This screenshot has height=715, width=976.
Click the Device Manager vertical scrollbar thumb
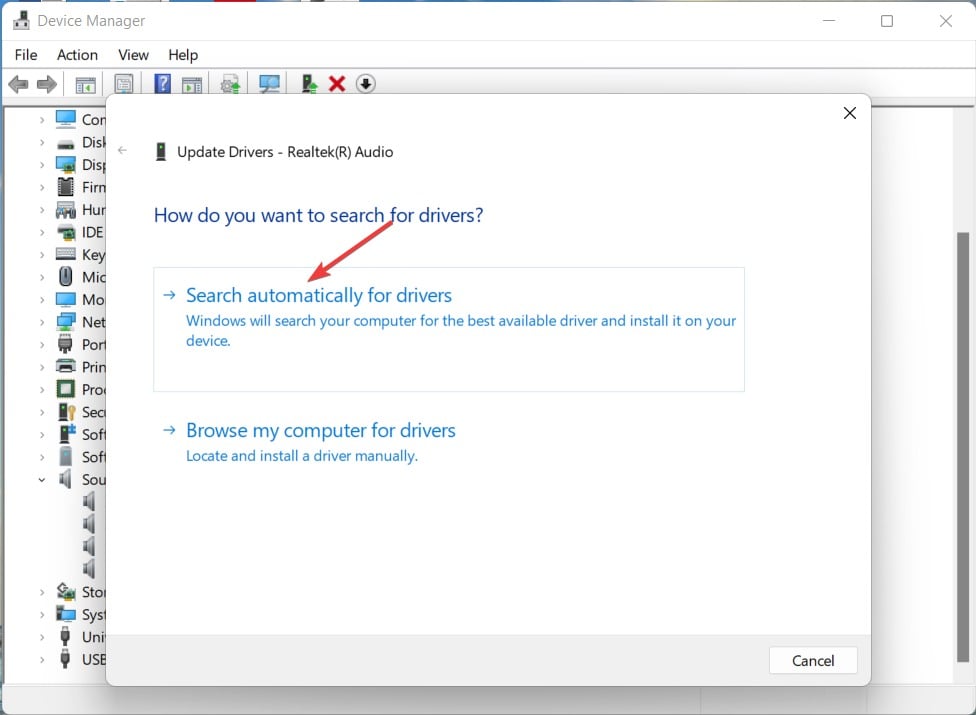point(963,447)
